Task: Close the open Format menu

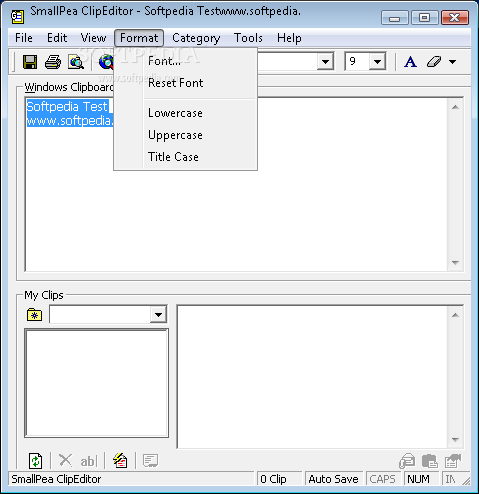Action: click(139, 38)
